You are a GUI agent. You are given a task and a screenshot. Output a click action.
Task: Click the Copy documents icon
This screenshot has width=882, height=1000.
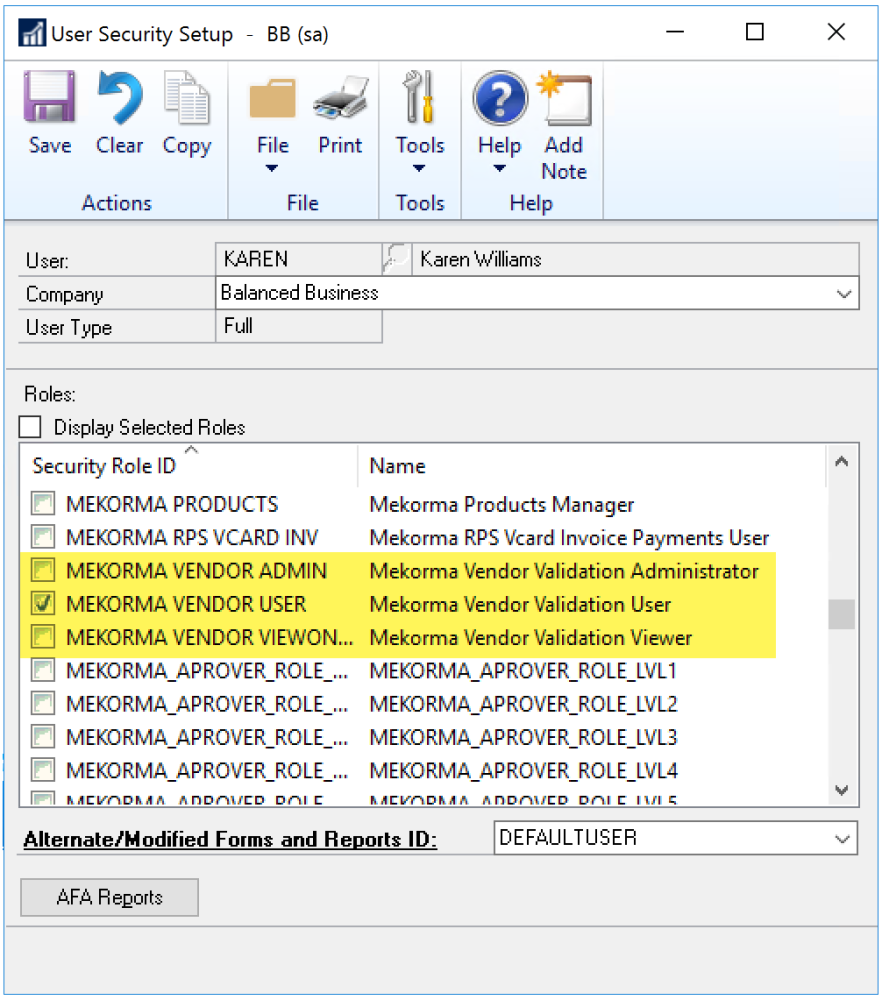coord(186,97)
